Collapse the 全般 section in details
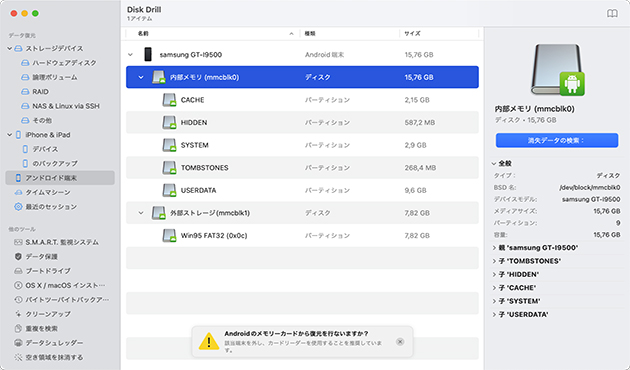630x370 pixels. [x=494, y=164]
